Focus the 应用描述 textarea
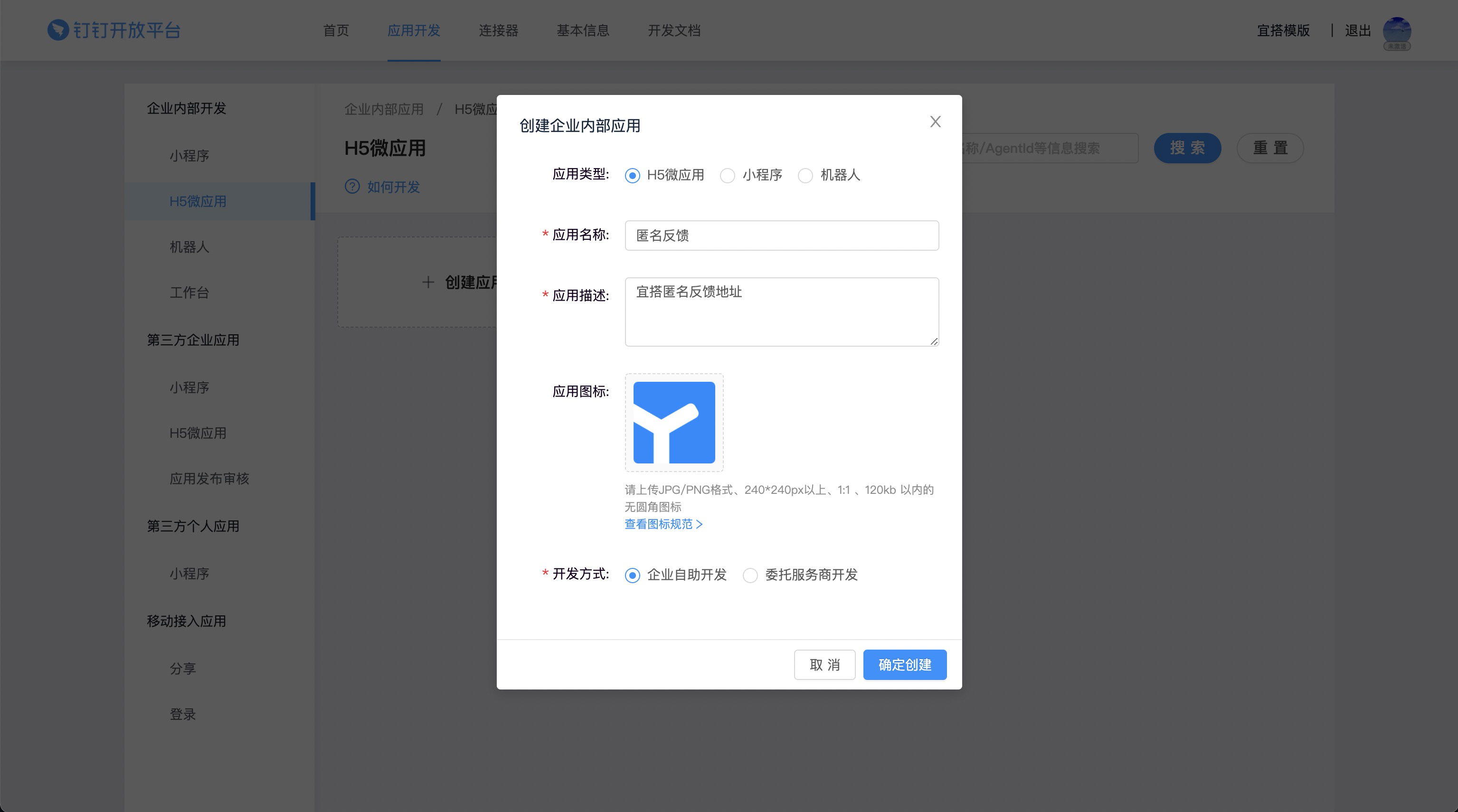This screenshot has height=812, width=1458. coord(782,312)
